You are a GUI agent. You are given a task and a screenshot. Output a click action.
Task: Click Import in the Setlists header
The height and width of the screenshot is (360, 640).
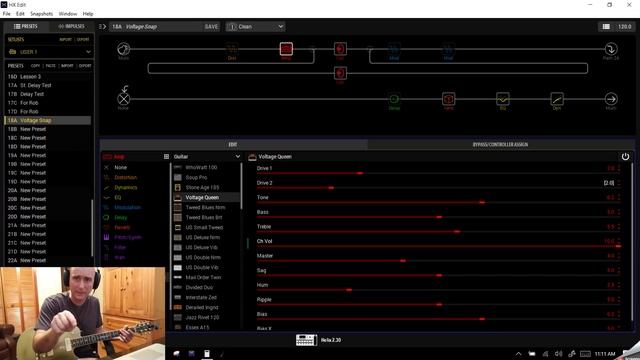66,40
